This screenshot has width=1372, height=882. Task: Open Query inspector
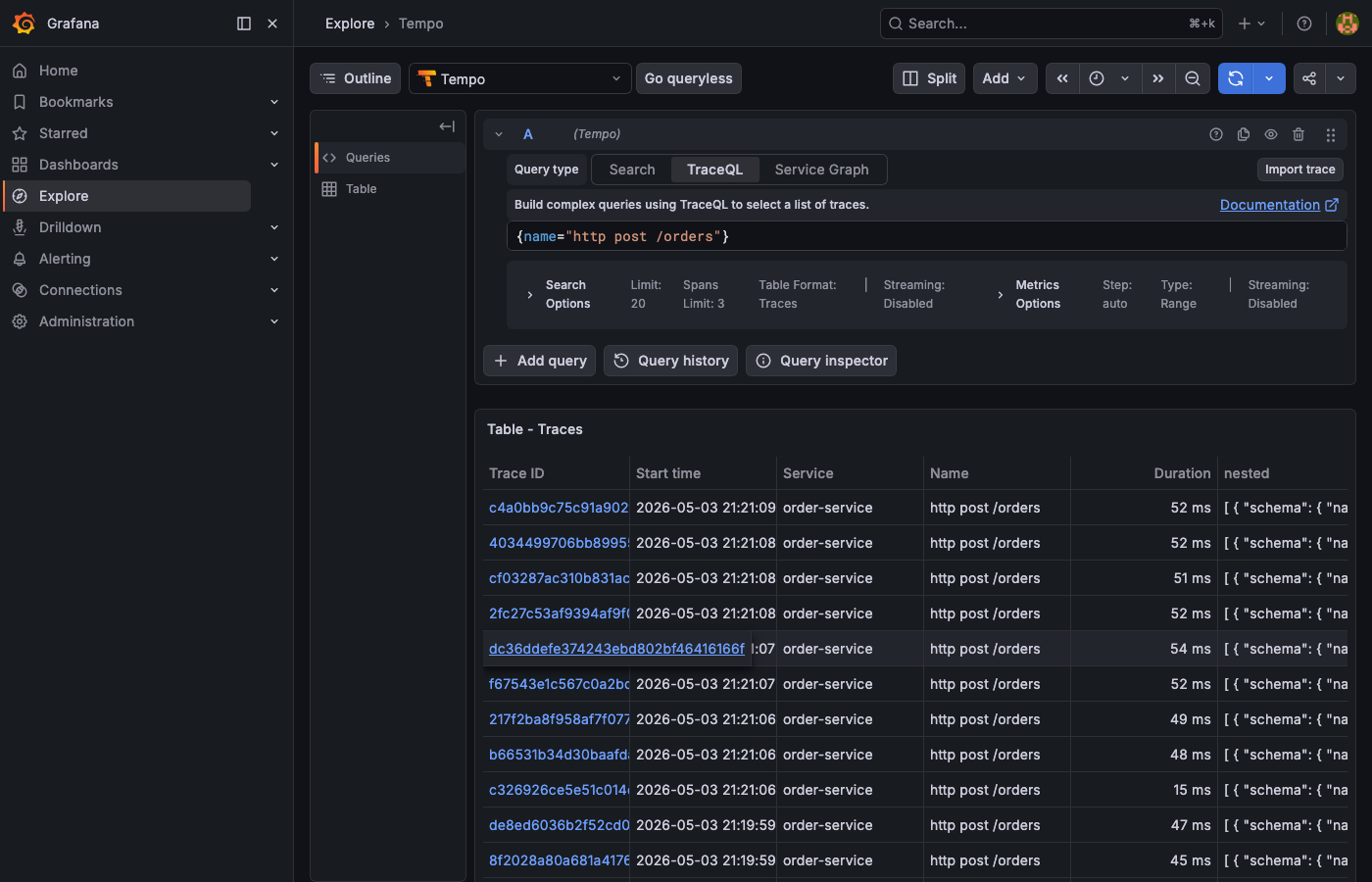click(821, 361)
